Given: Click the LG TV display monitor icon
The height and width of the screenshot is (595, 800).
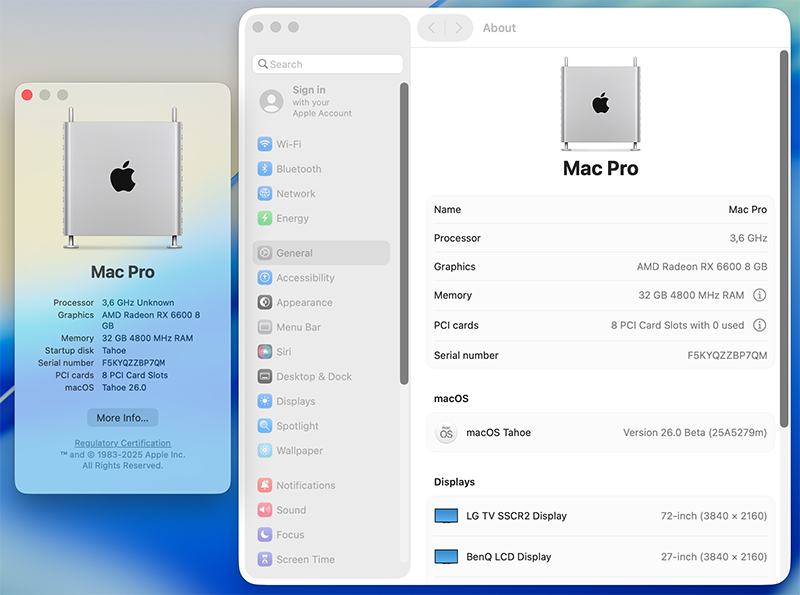Looking at the screenshot, I should point(446,516).
